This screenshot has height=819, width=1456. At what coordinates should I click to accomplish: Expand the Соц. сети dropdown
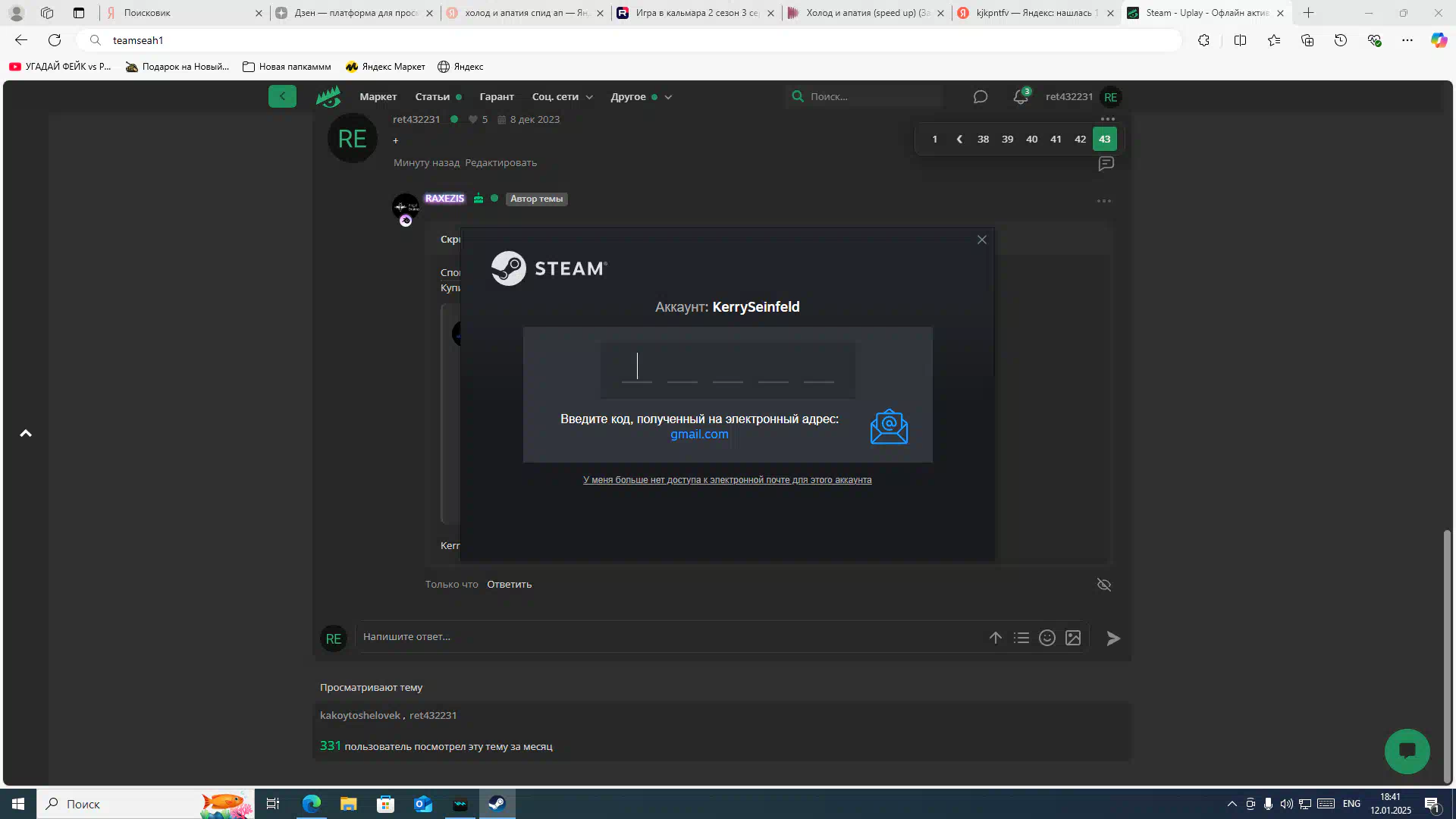562,97
